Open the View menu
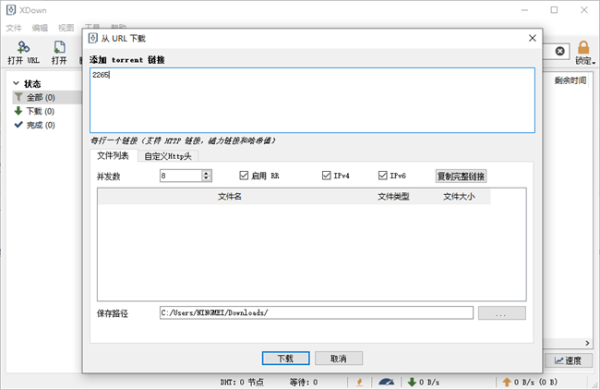Screen dimensions: 600x390 pos(66,28)
